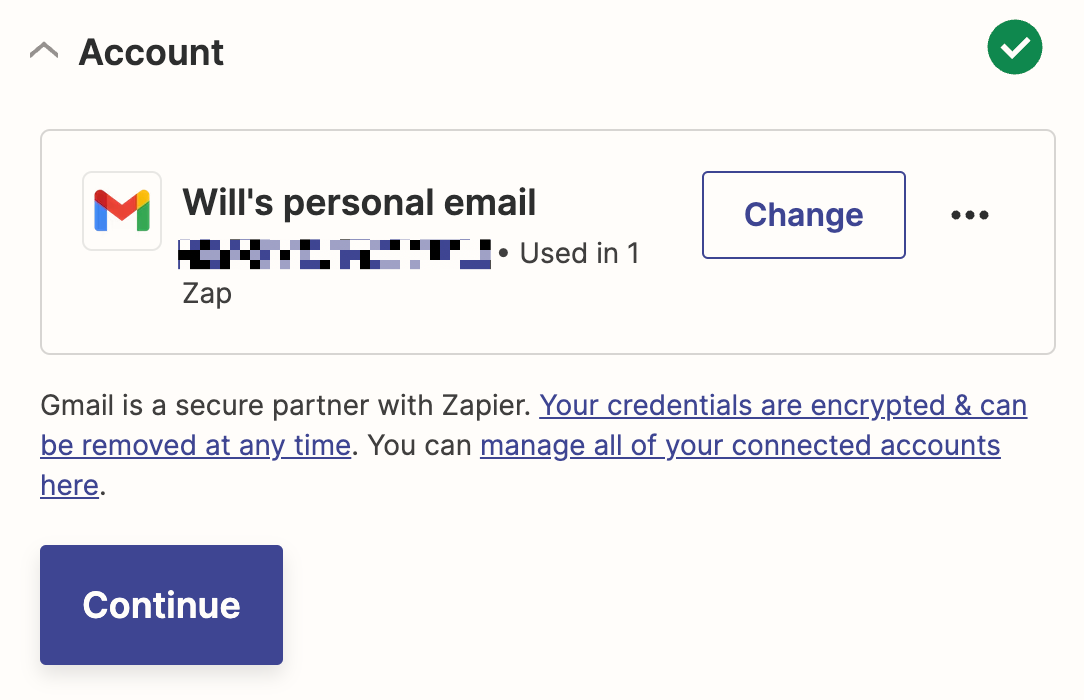The width and height of the screenshot is (1084, 700).
Task: Select "Will's personal email" account name
Action: pyautogui.click(x=359, y=203)
